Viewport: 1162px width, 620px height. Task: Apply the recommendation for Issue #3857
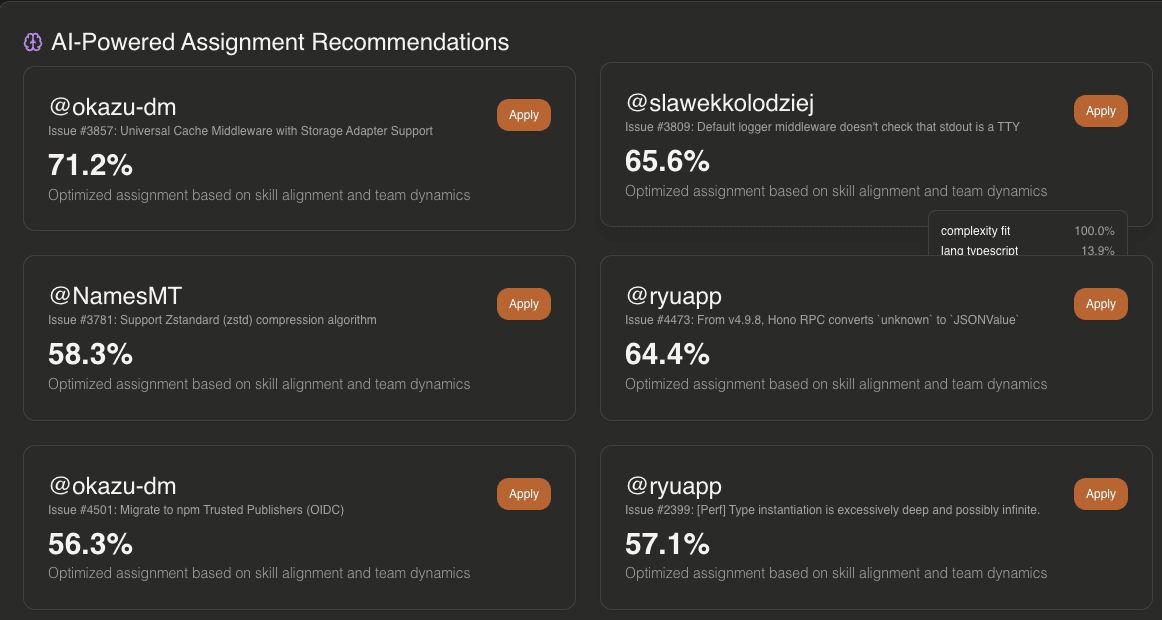523,115
